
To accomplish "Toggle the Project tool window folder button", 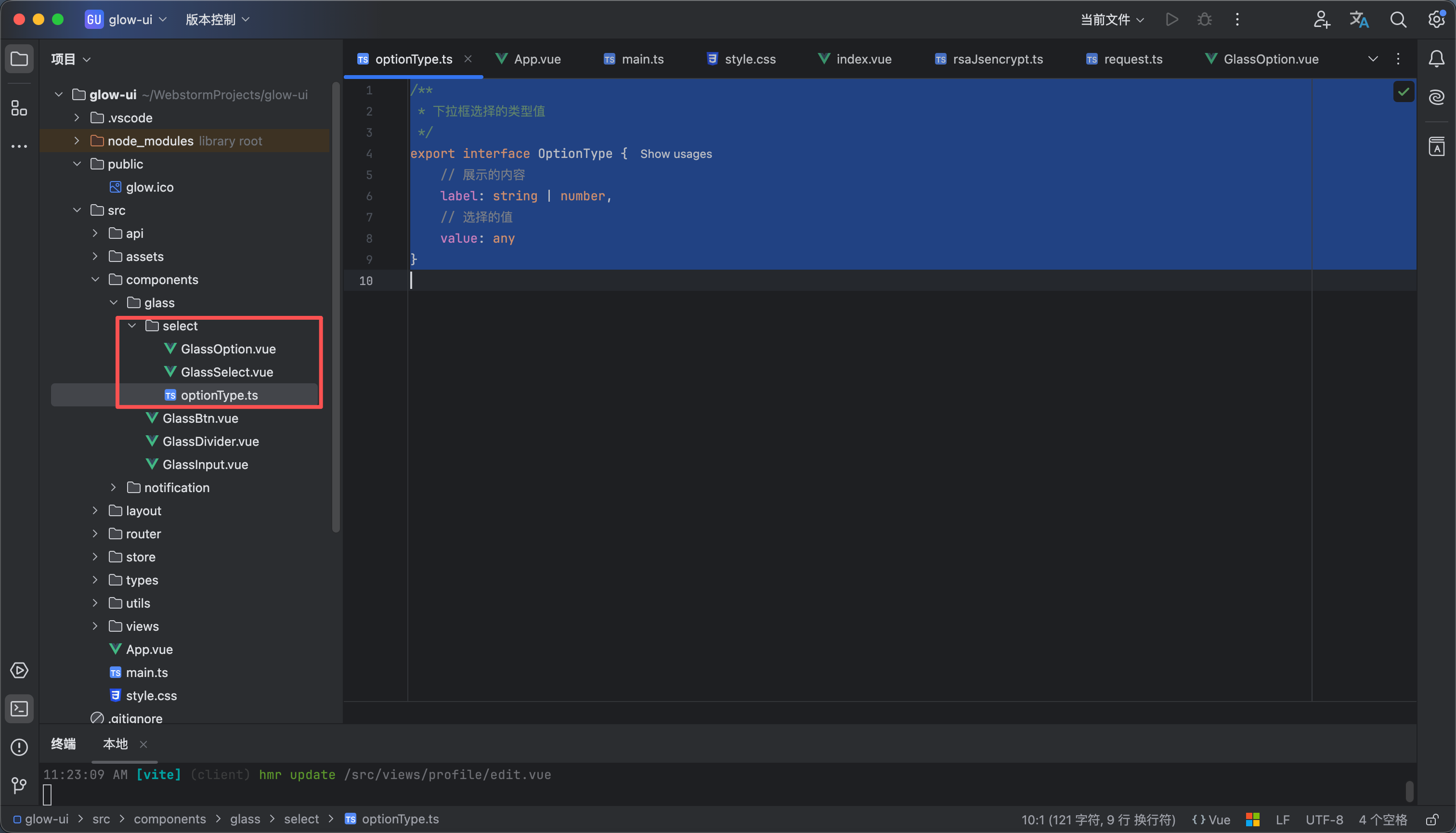I will point(19,58).
